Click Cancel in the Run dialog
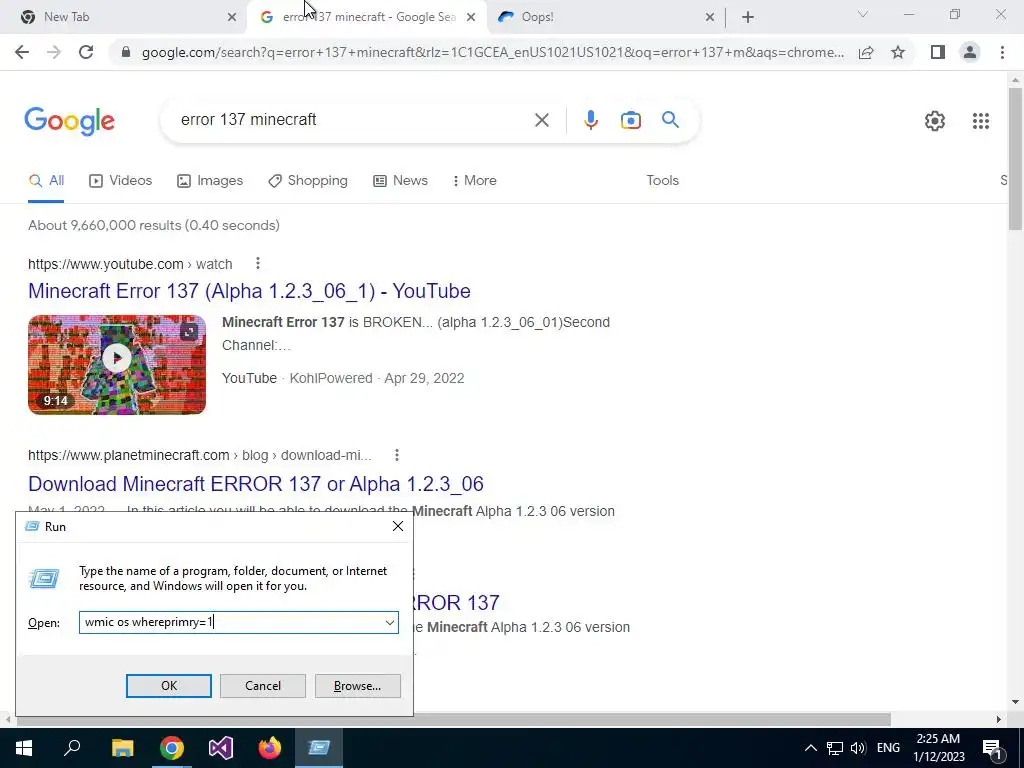 point(263,686)
